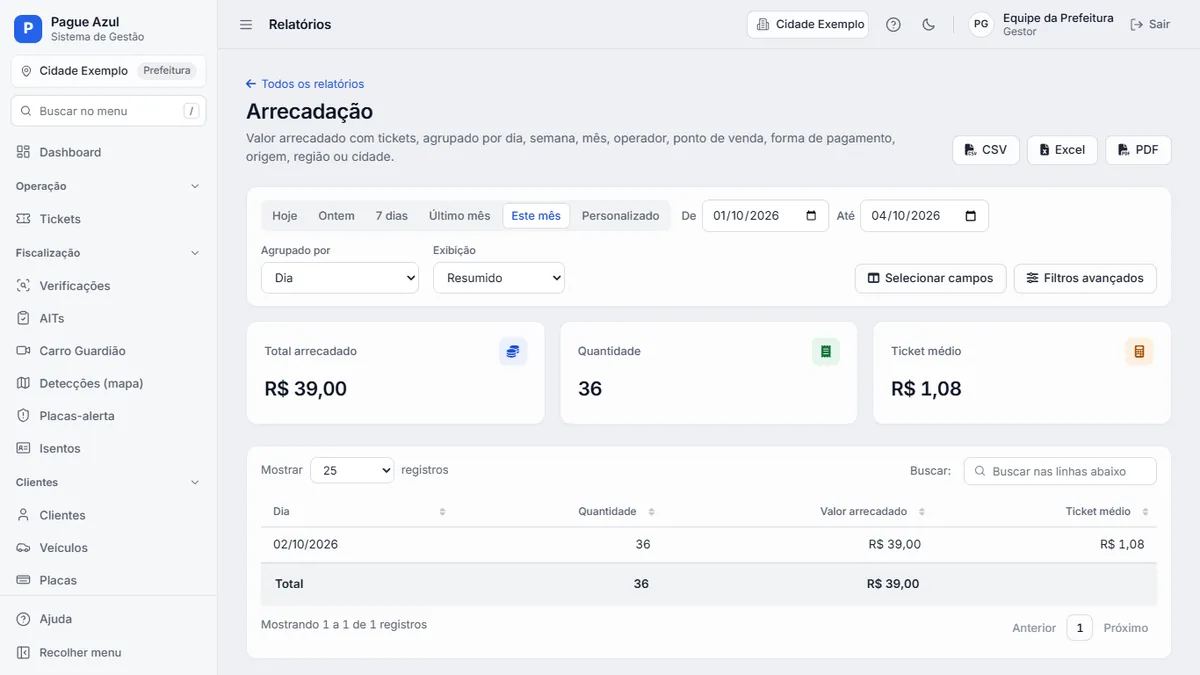Open Veículos in the sidebar
The width and height of the screenshot is (1200, 675).
click(x=108, y=548)
